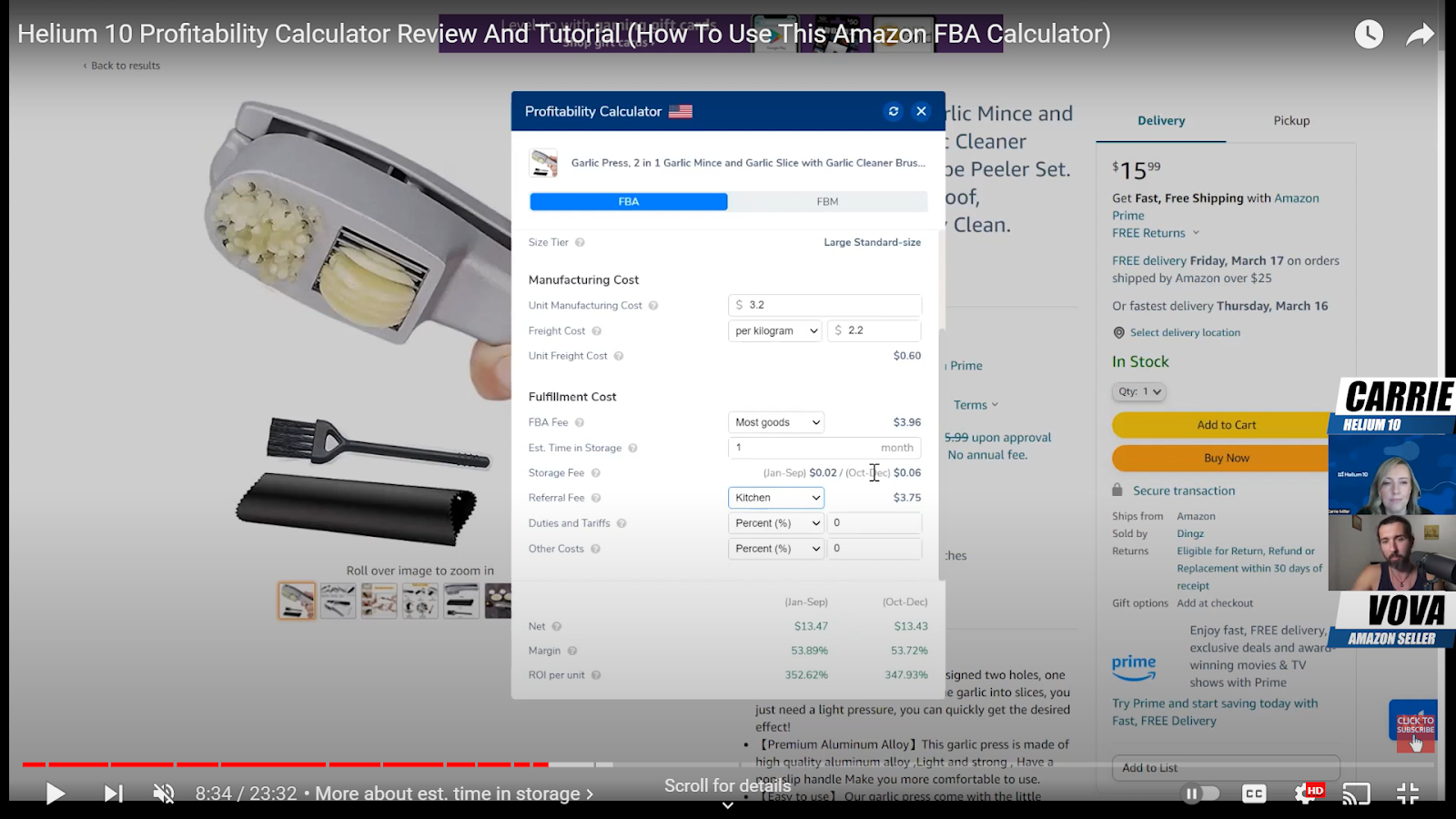Click Select delivery location link
The width and height of the screenshot is (1456, 819).
click(1185, 333)
